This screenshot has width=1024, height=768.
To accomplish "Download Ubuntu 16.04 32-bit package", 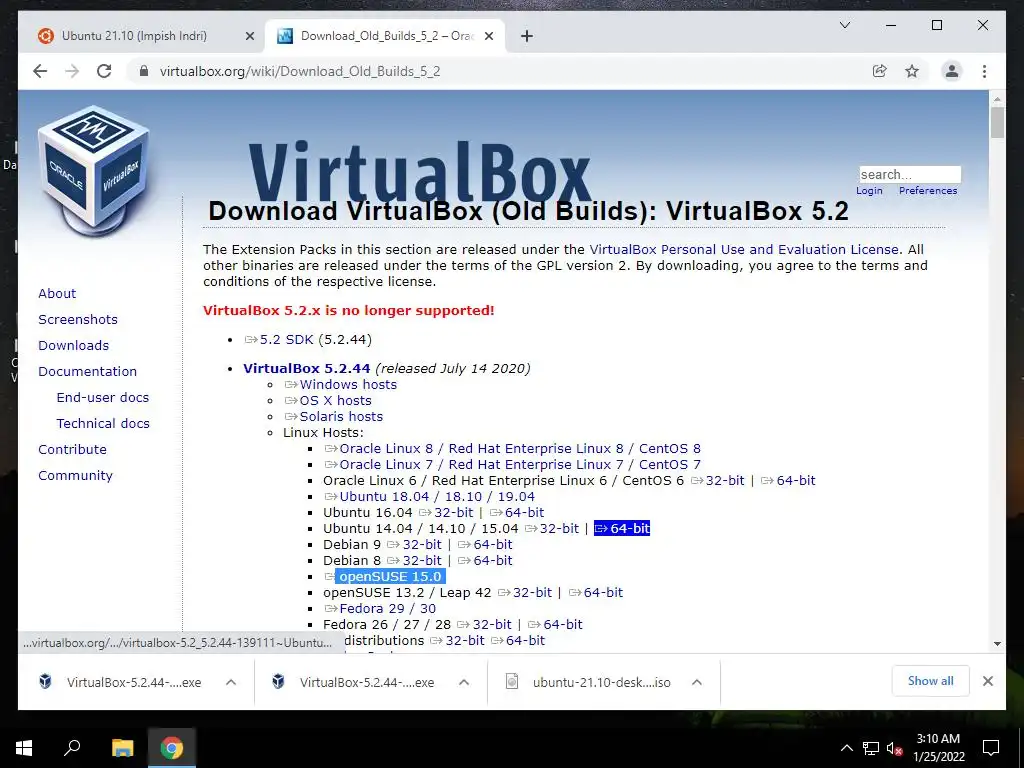I will coord(446,513).
